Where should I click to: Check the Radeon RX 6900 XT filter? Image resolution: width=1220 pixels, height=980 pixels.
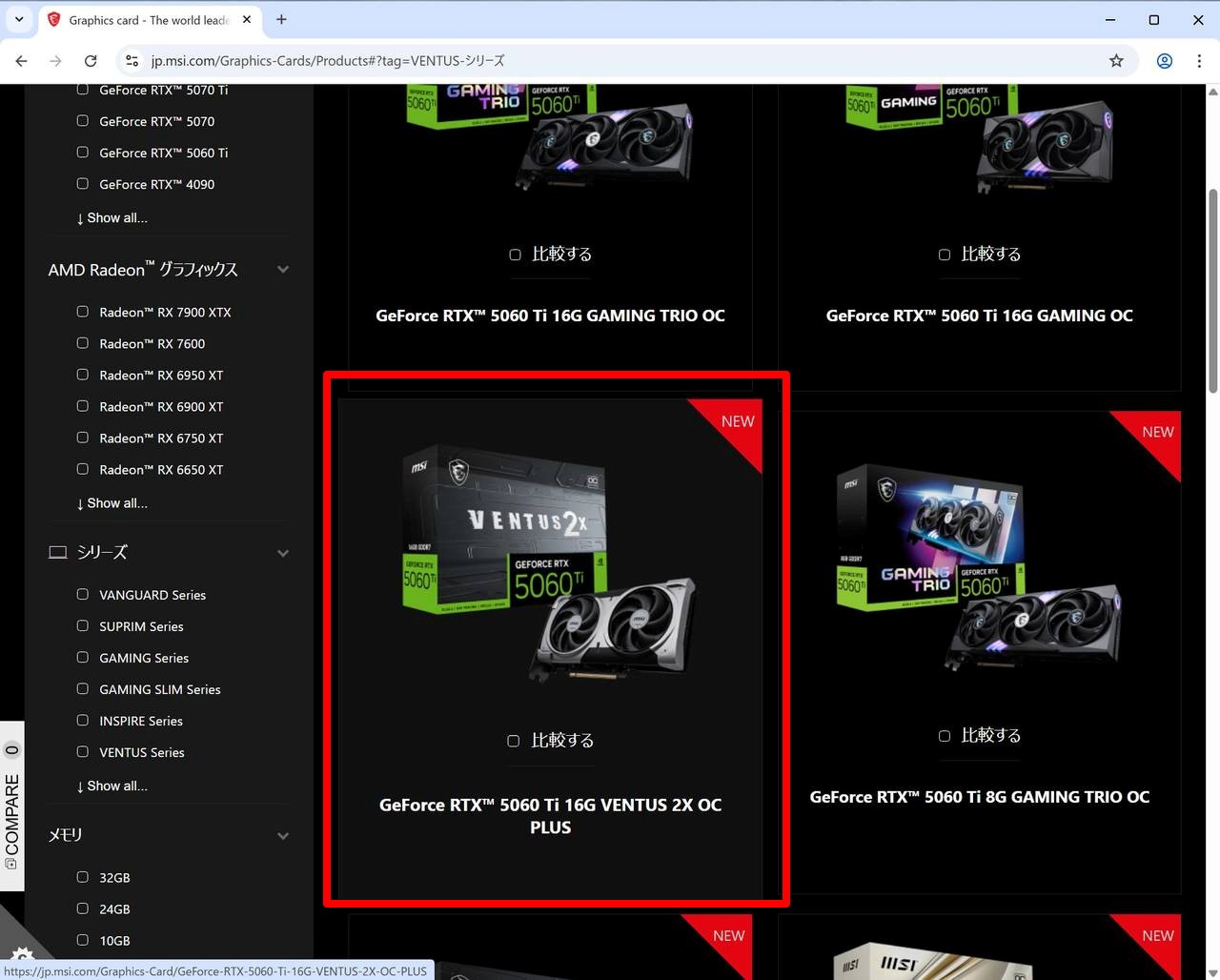coord(83,406)
